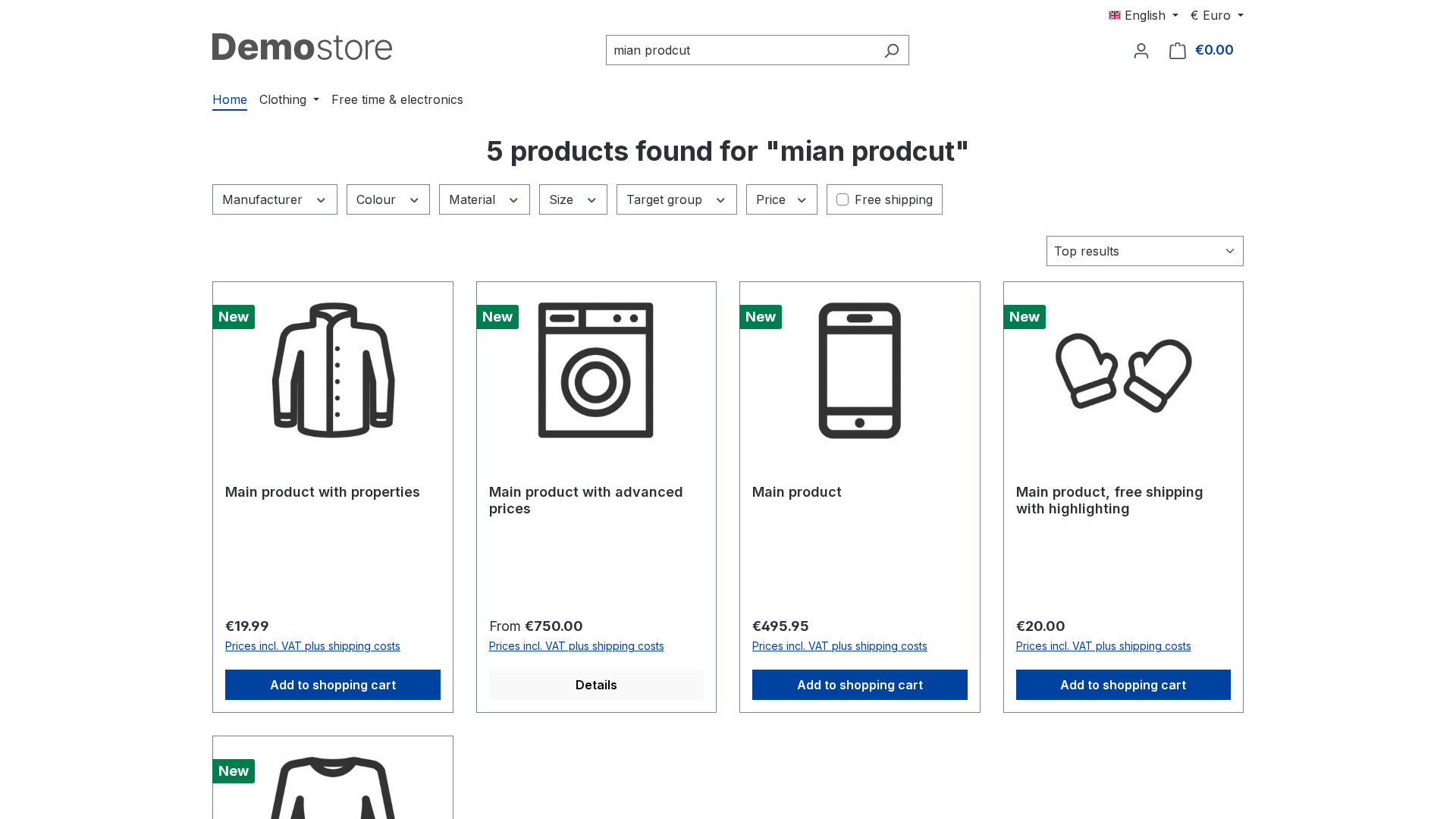Click the washing machine product image
1456x819 pixels.
coord(596,370)
